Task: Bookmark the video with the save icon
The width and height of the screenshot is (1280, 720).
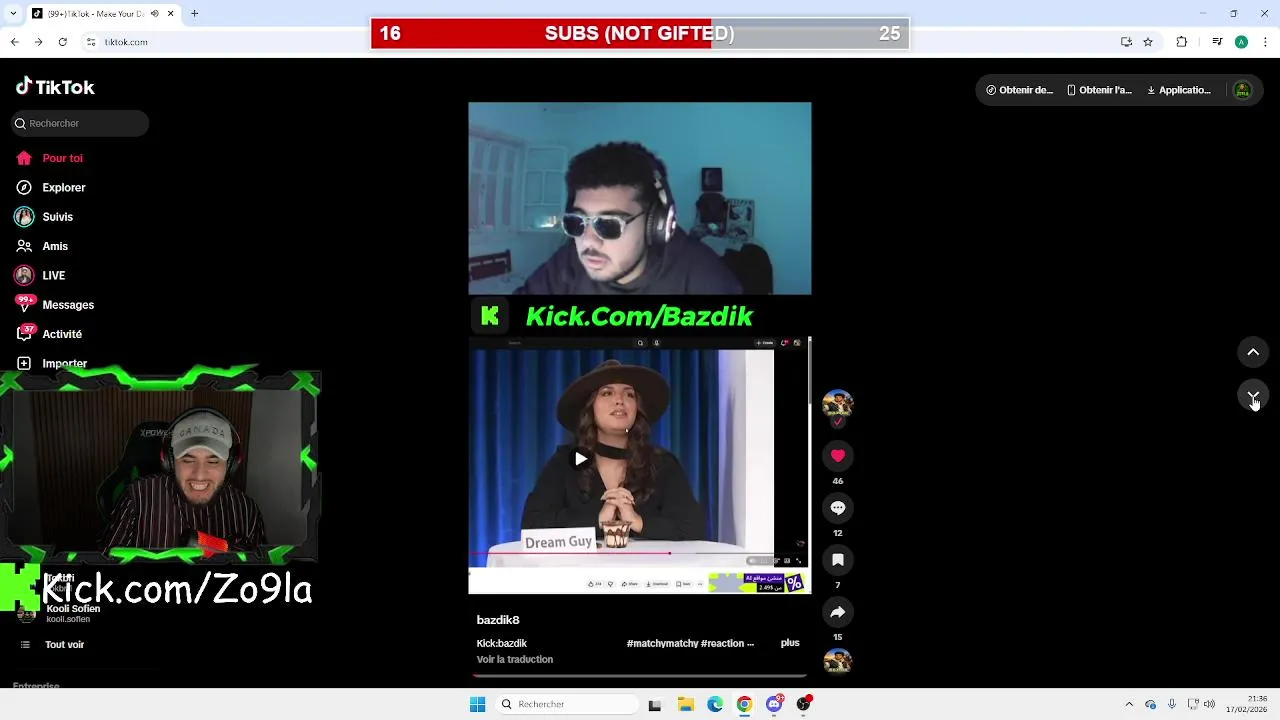Action: tap(838, 560)
